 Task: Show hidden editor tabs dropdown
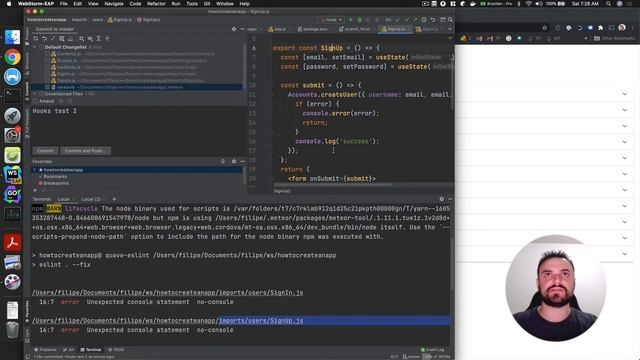(x=449, y=29)
